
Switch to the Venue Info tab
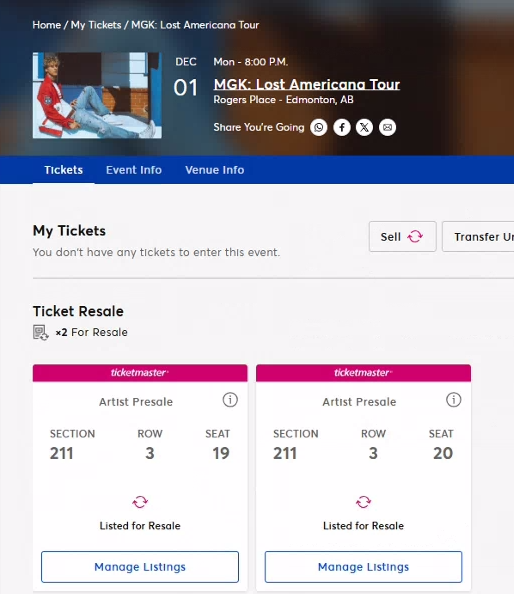pyautogui.click(x=214, y=170)
